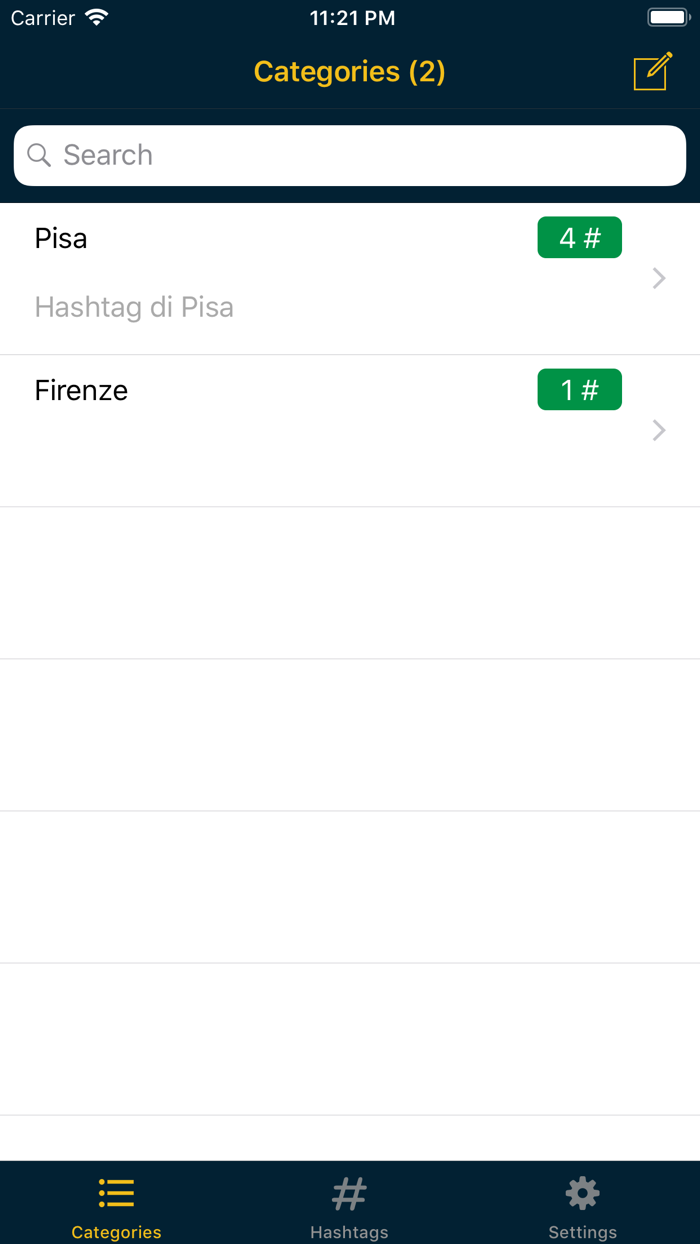Screen dimensions: 700x1244
Task: Switch to the Settings tab
Action: coord(582,1205)
